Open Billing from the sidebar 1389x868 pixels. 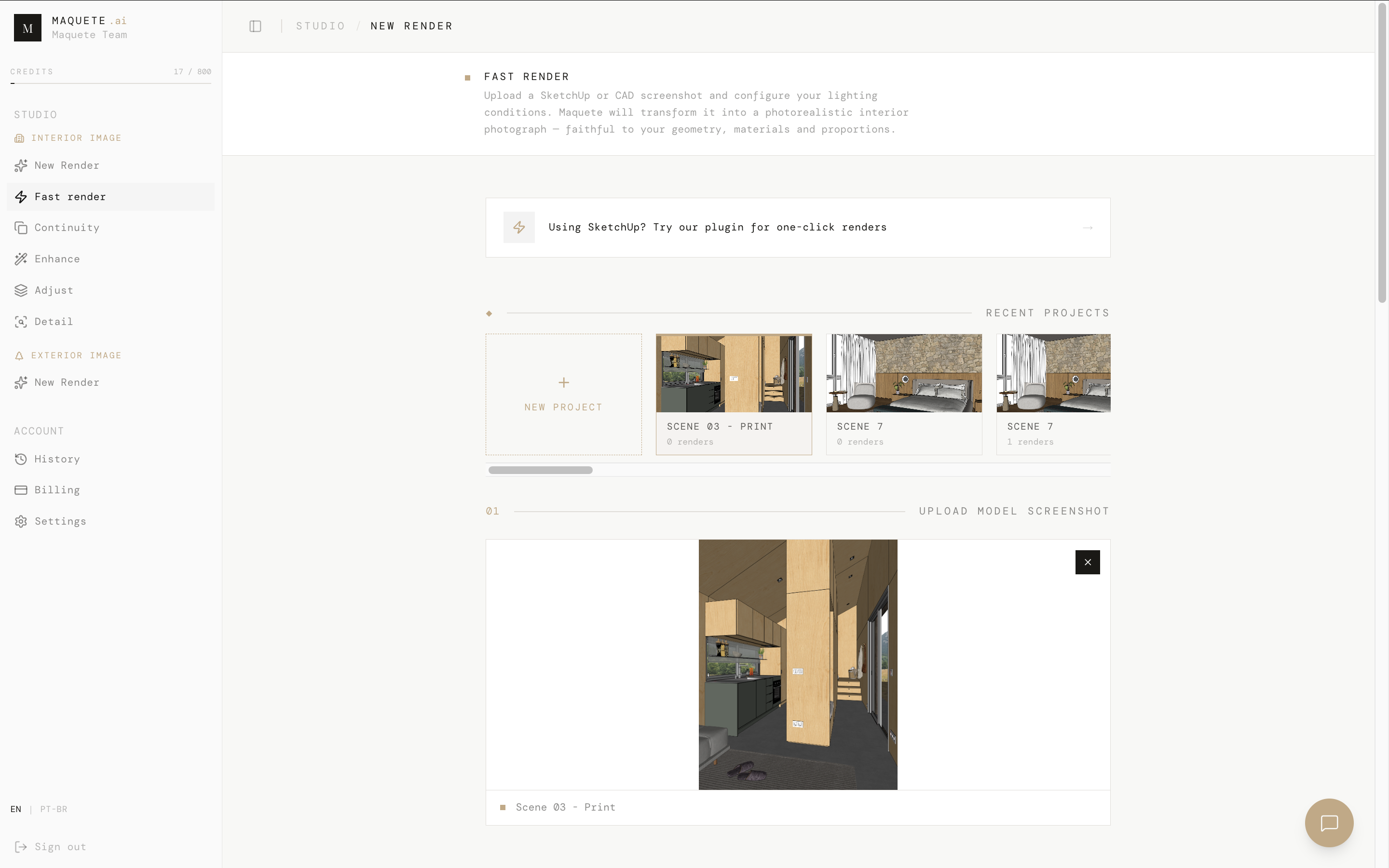click(x=57, y=489)
